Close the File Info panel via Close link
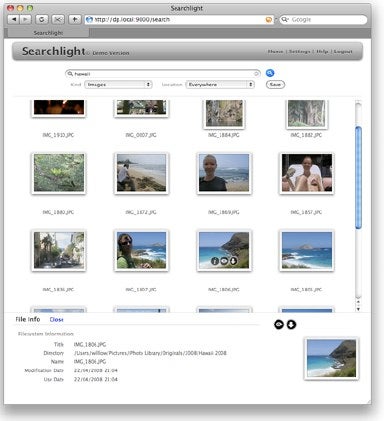The width and height of the screenshot is (384, 421). pyautogui.click(x=56, y=319)
